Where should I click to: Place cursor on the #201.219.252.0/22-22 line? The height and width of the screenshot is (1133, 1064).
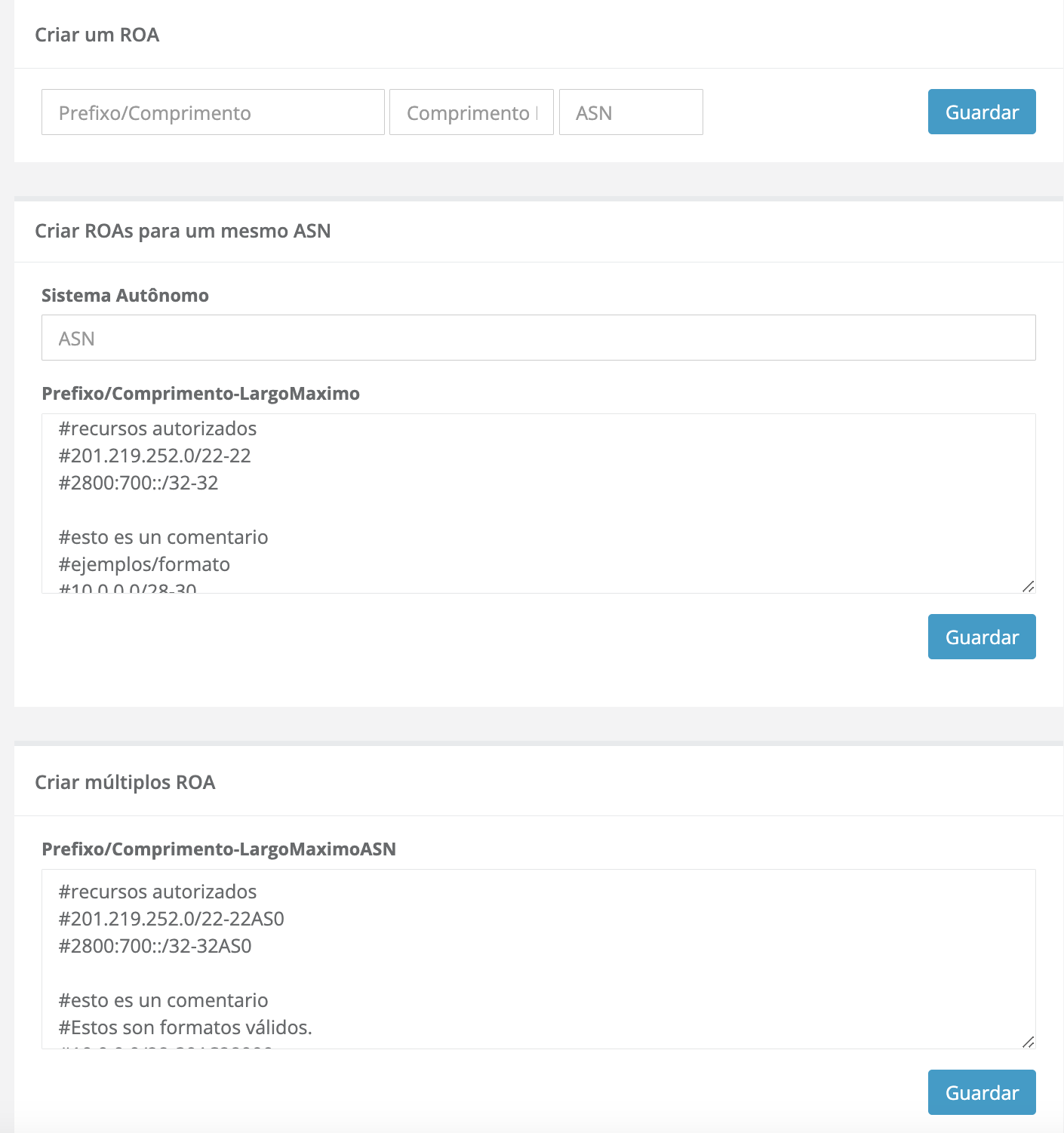(155, 456)
